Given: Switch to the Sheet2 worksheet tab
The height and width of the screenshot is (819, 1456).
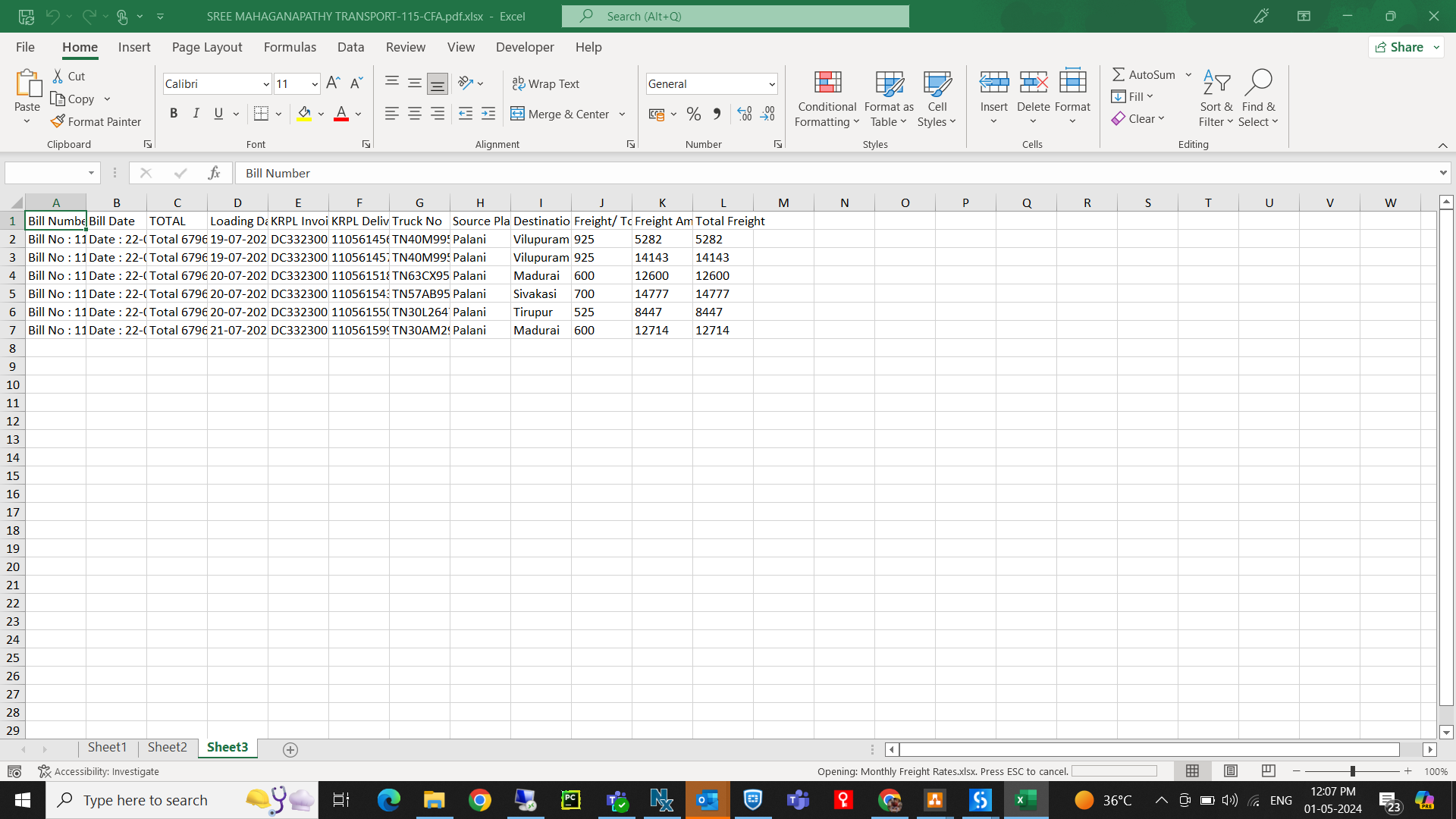Looking at the screenshot, I should (167, 747).
